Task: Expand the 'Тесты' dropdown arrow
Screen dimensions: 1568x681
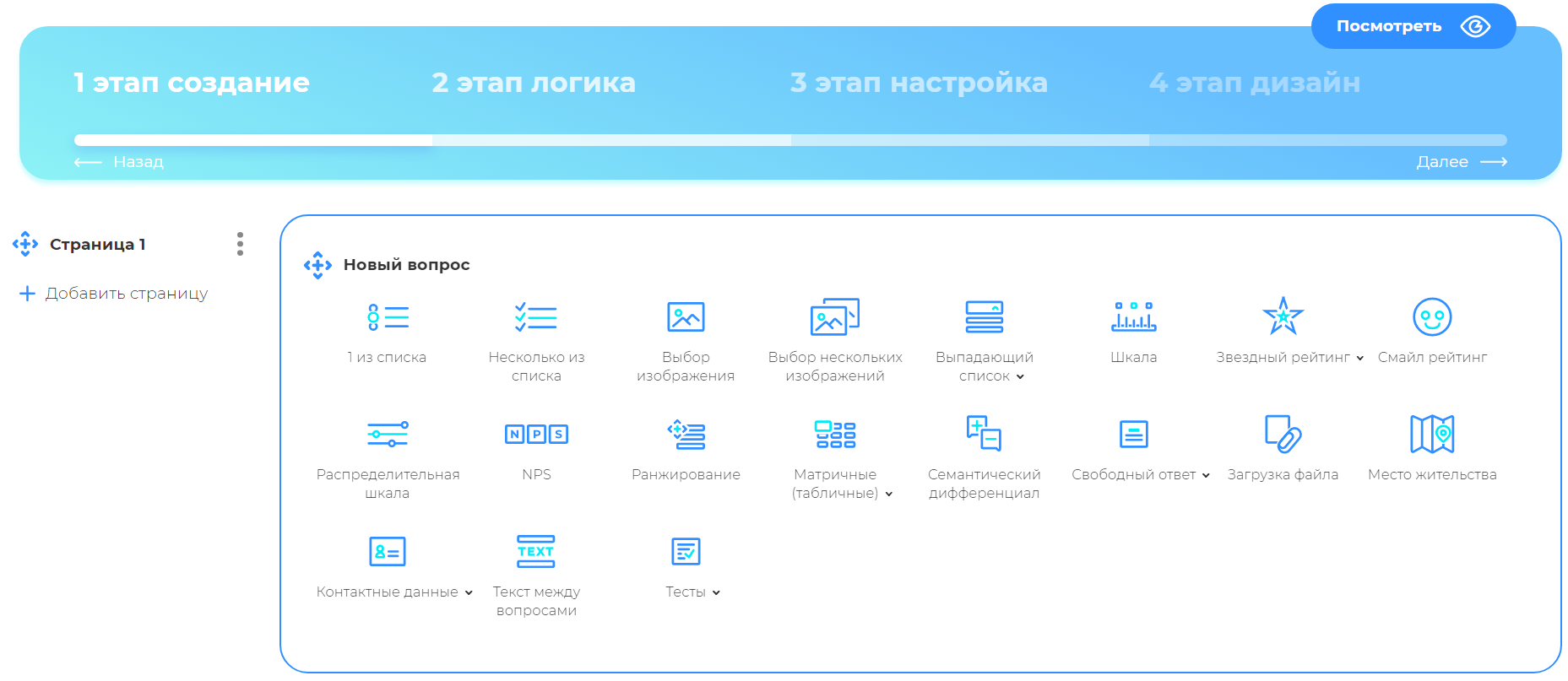Action: [716, 593]
